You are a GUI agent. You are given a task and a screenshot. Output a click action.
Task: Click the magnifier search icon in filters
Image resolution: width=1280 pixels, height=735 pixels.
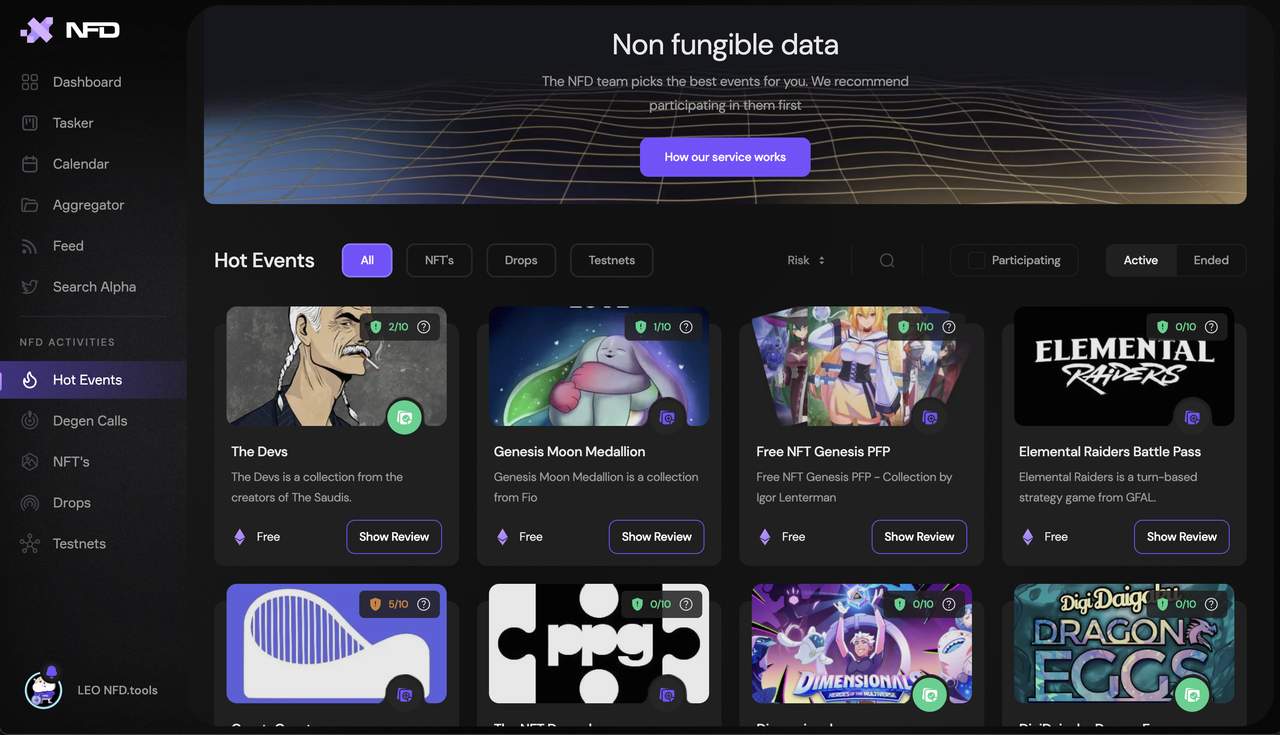(x=887, y=260)
